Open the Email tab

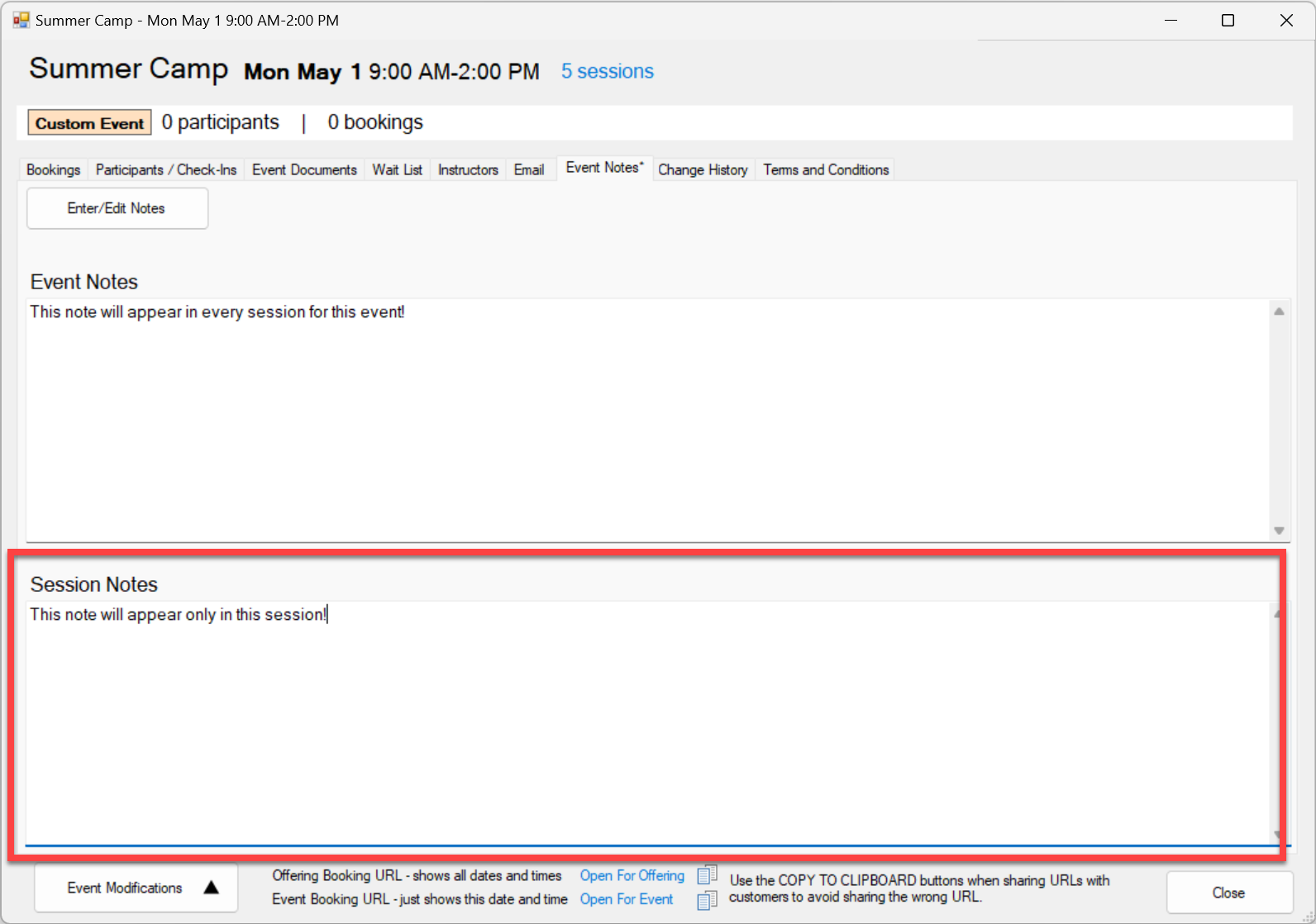click(529, 169)
